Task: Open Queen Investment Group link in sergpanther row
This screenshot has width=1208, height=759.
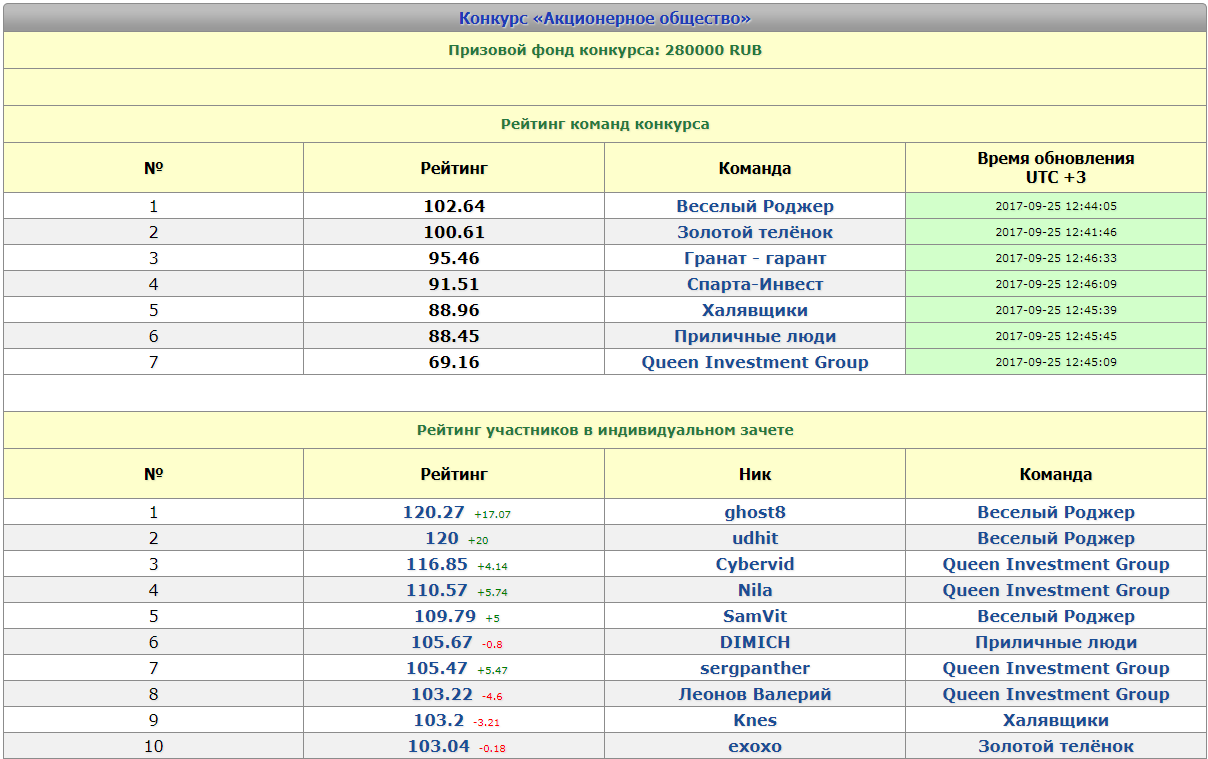Action: point(1056,668)
